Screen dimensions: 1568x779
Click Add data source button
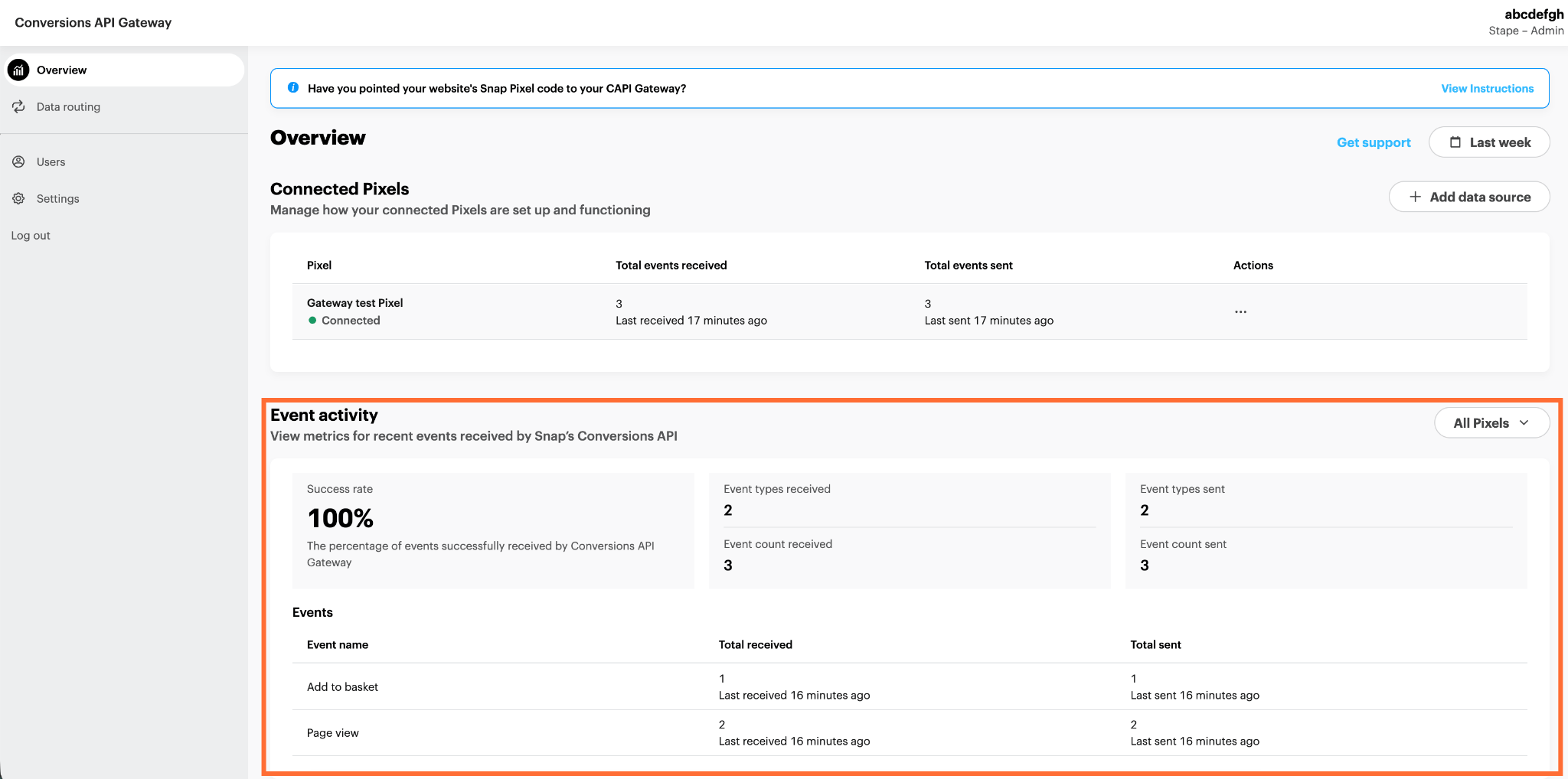pos(1469,197)
